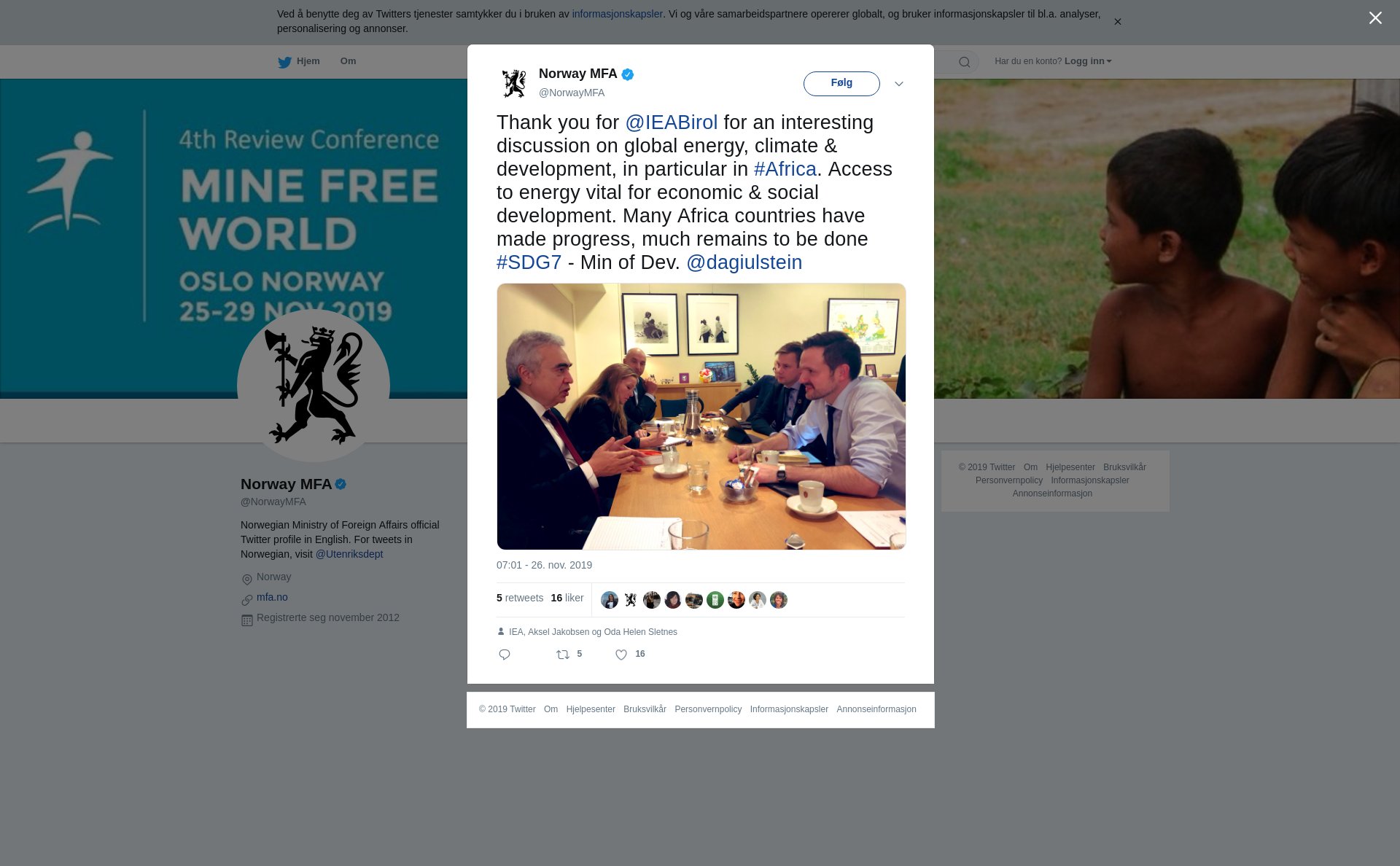Image resolution: width=1400 pixels, height=866 pixels.
Task: Expand the tweet options chevron beside Følg
Action: [x=899, y=84]
